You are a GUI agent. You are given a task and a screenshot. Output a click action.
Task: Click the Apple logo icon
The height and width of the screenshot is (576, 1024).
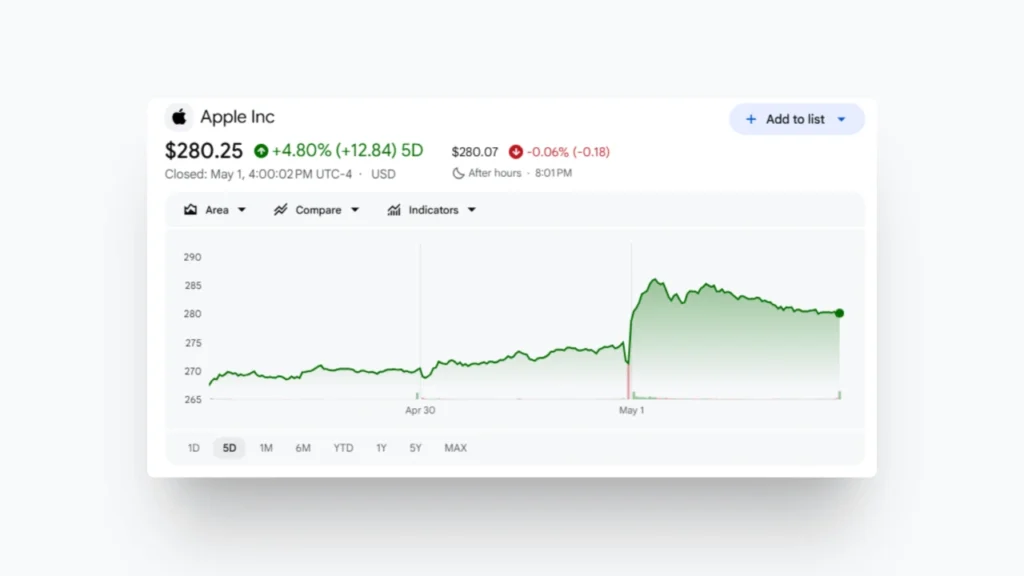coord(179,117)
